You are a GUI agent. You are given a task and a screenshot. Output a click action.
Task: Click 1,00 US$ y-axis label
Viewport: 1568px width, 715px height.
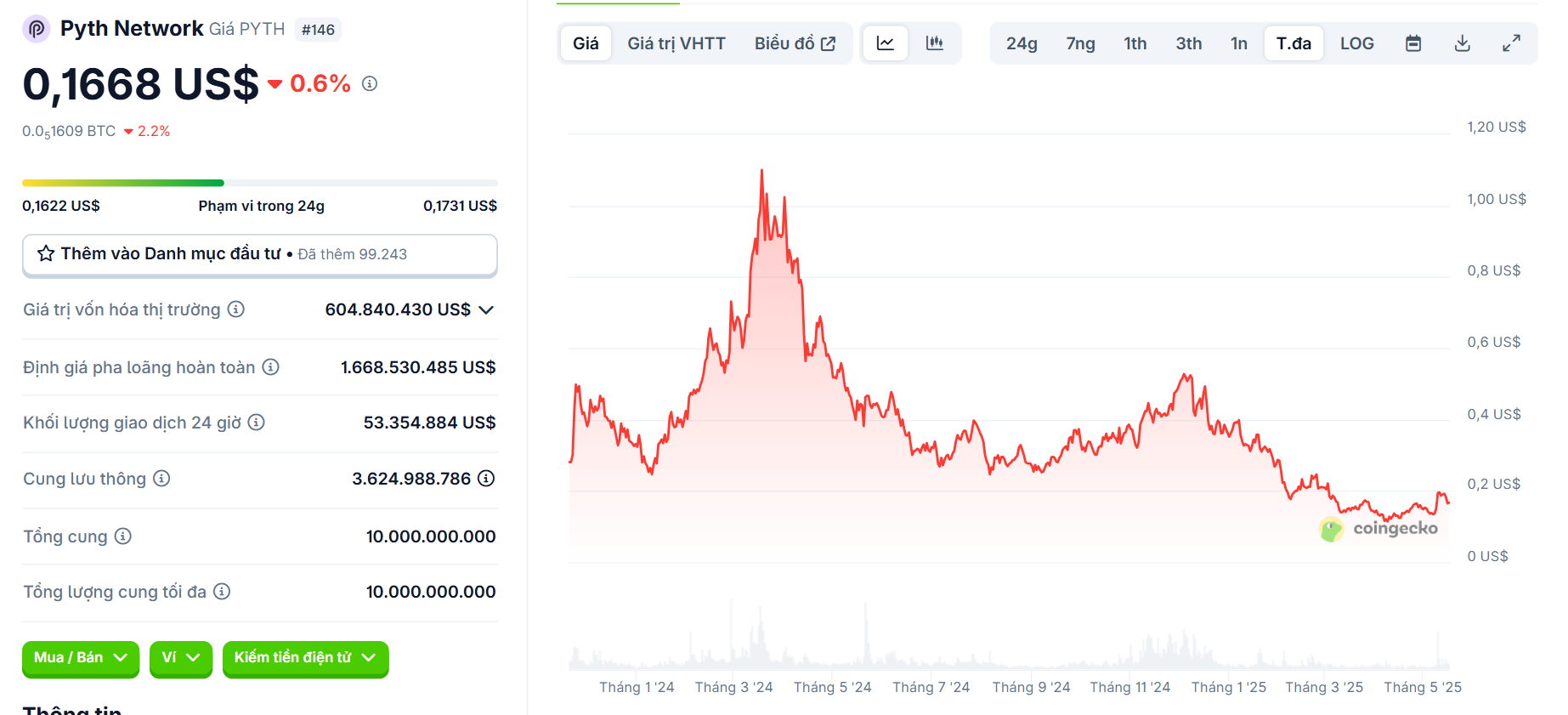pyautogui.click(x=1497, y=199)
